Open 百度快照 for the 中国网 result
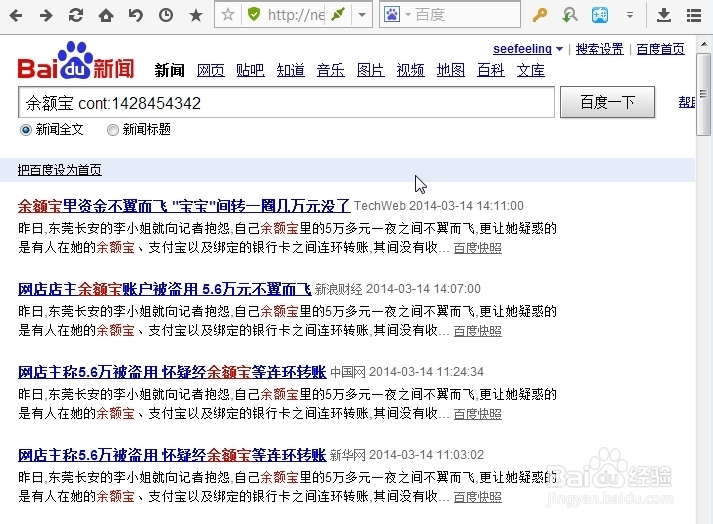The height and width of the screenshot is (524, 713). (x=477, y=414)
